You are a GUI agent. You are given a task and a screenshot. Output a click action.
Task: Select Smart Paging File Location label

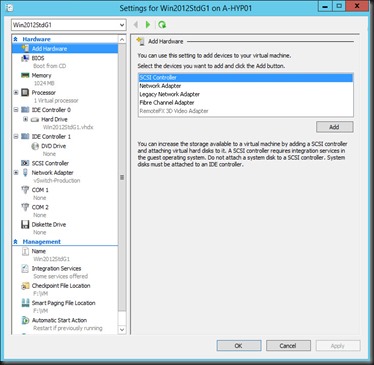click(64, 303)
